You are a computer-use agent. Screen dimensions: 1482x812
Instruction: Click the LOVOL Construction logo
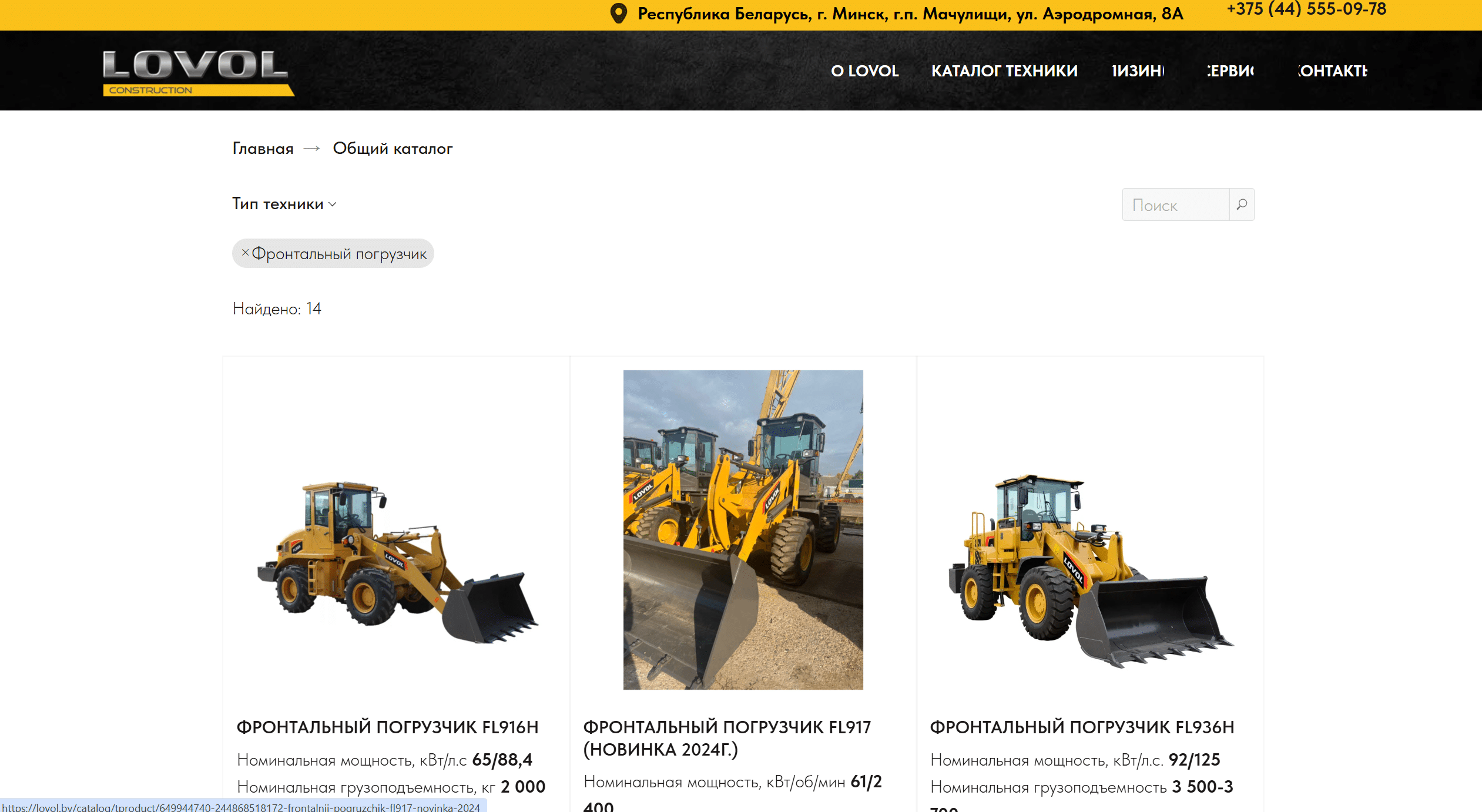coord(199,73)
